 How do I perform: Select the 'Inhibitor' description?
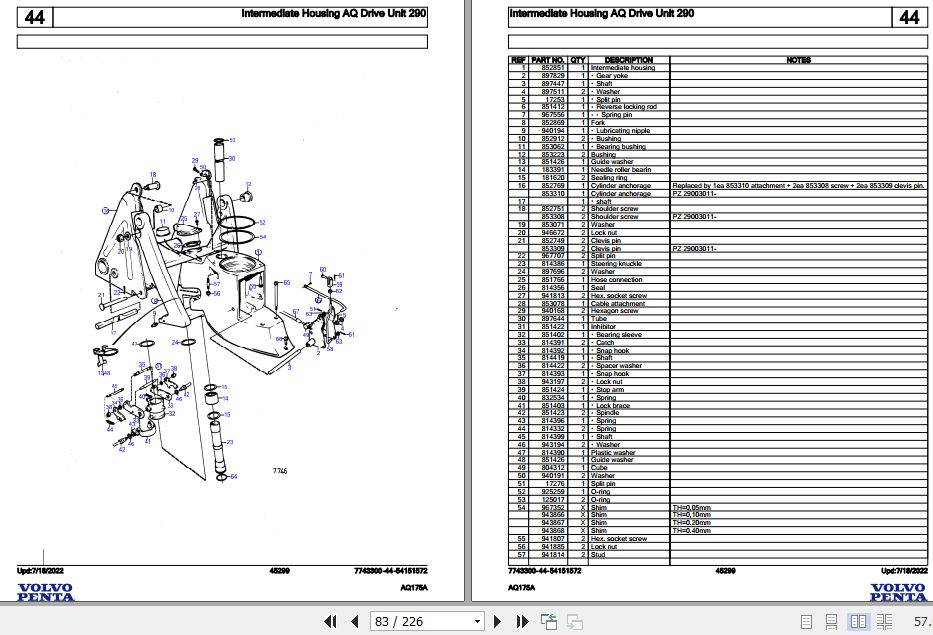(603, 327)
